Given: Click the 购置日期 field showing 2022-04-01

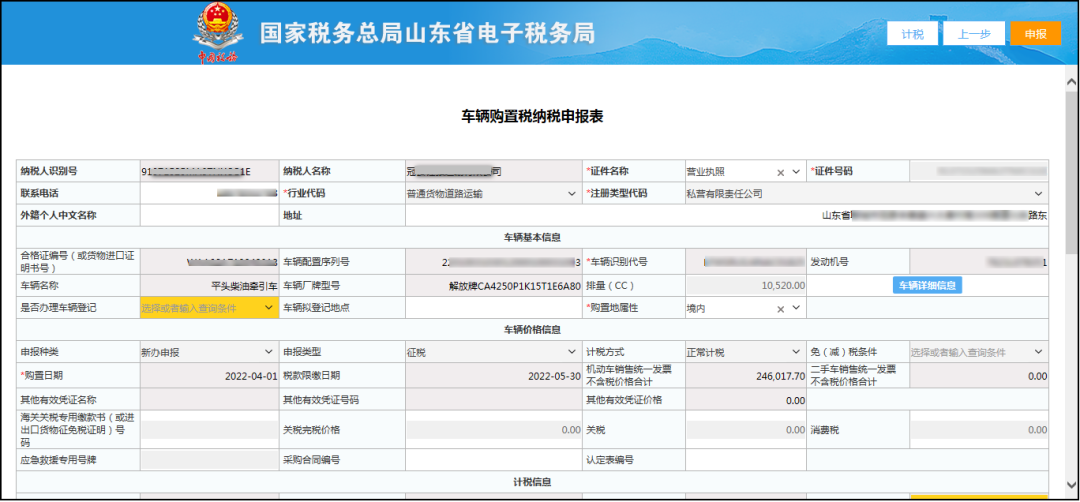Looking at the screenshot, I should tap(209, 377).
